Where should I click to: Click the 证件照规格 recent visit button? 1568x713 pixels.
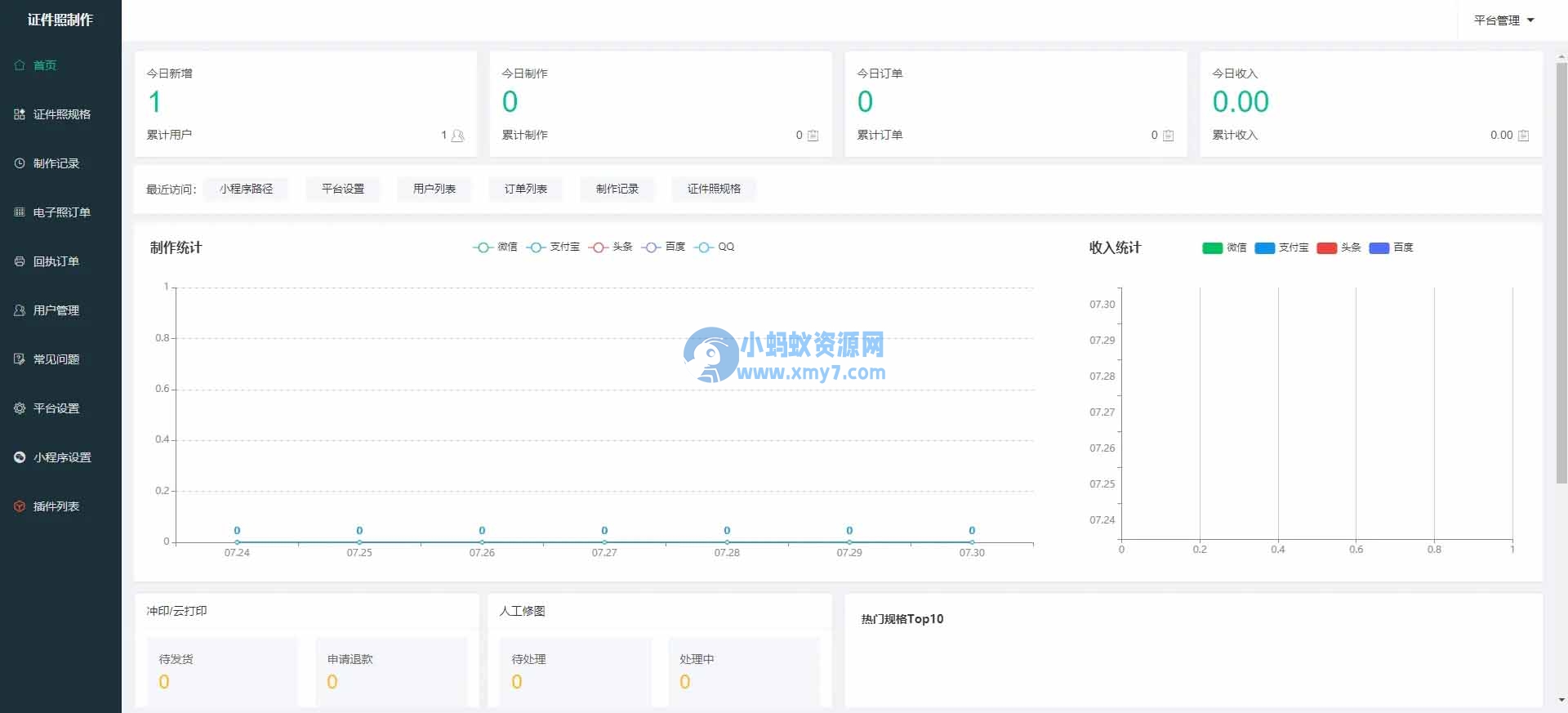click(x=714, y=189)
